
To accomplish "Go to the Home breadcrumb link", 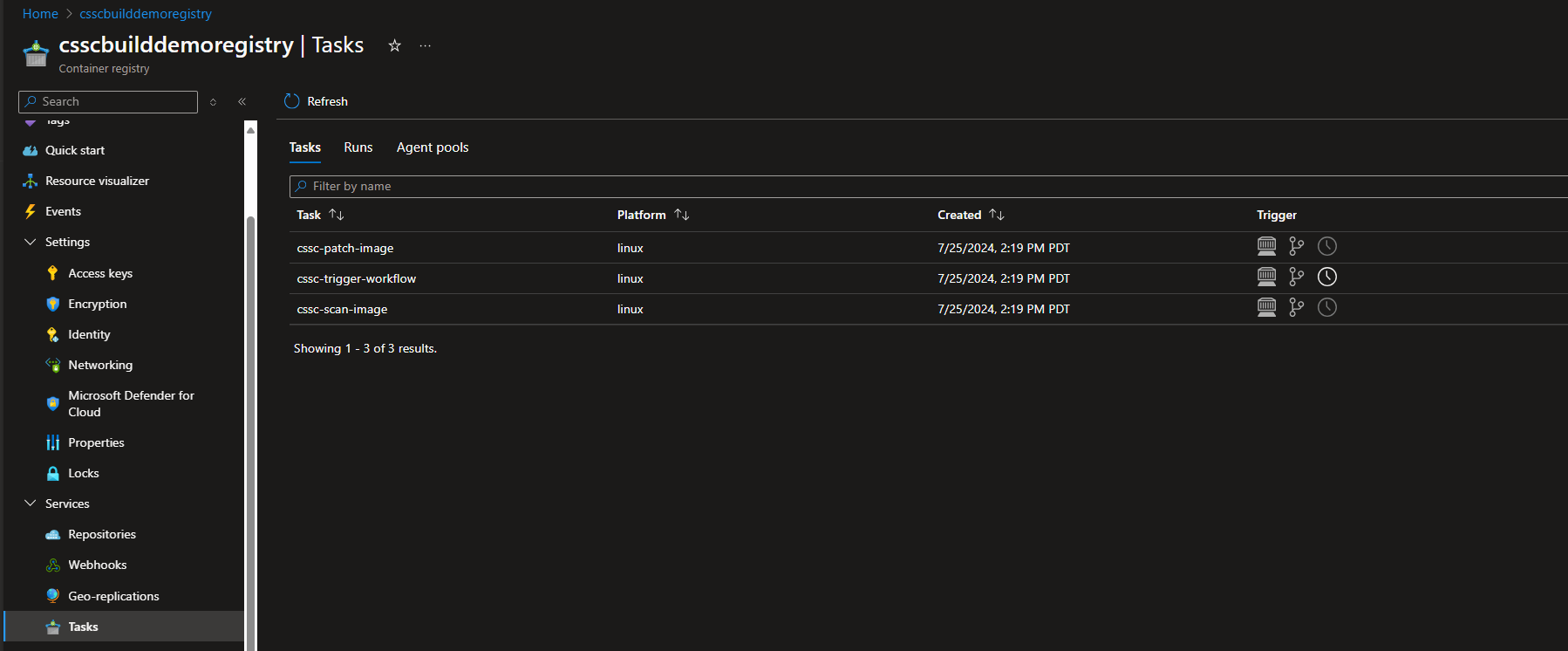I will pyautogui.click(x=40, y=14).
